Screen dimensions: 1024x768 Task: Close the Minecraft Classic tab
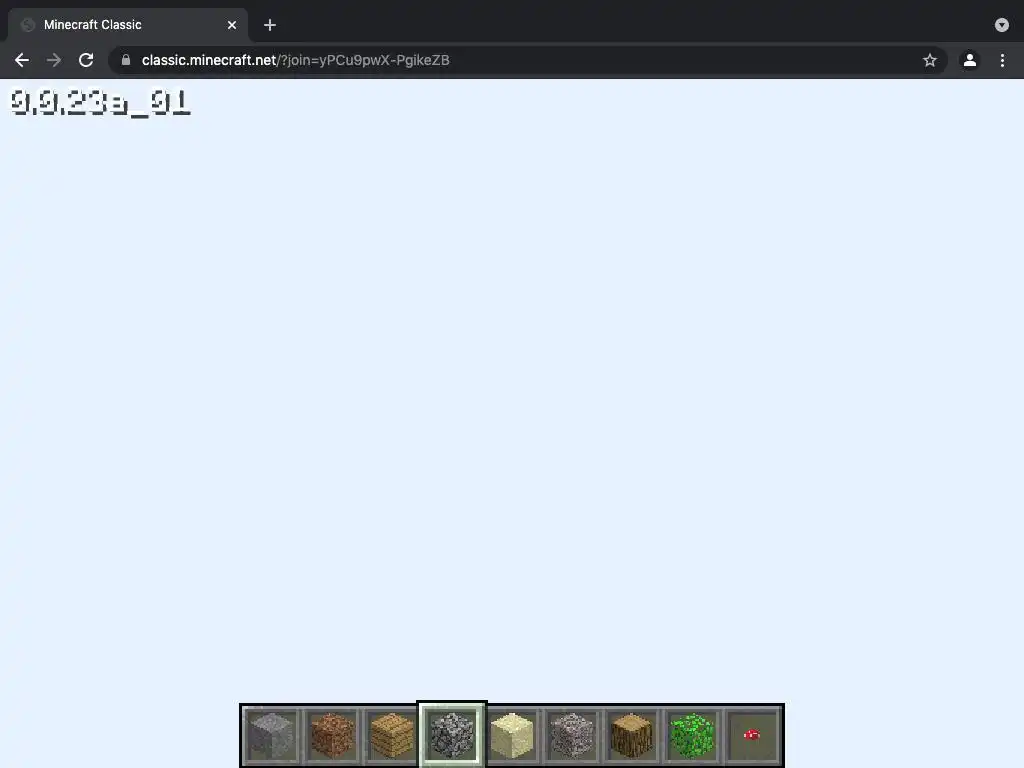coord(232,25)
